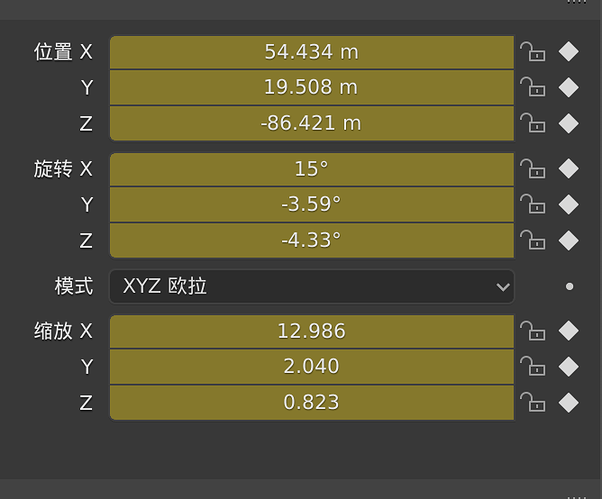The height and width of the screenshot is (499, 602).
Task: Click keyframe diamond for Rotation X
Action: (x=568, y=169)
